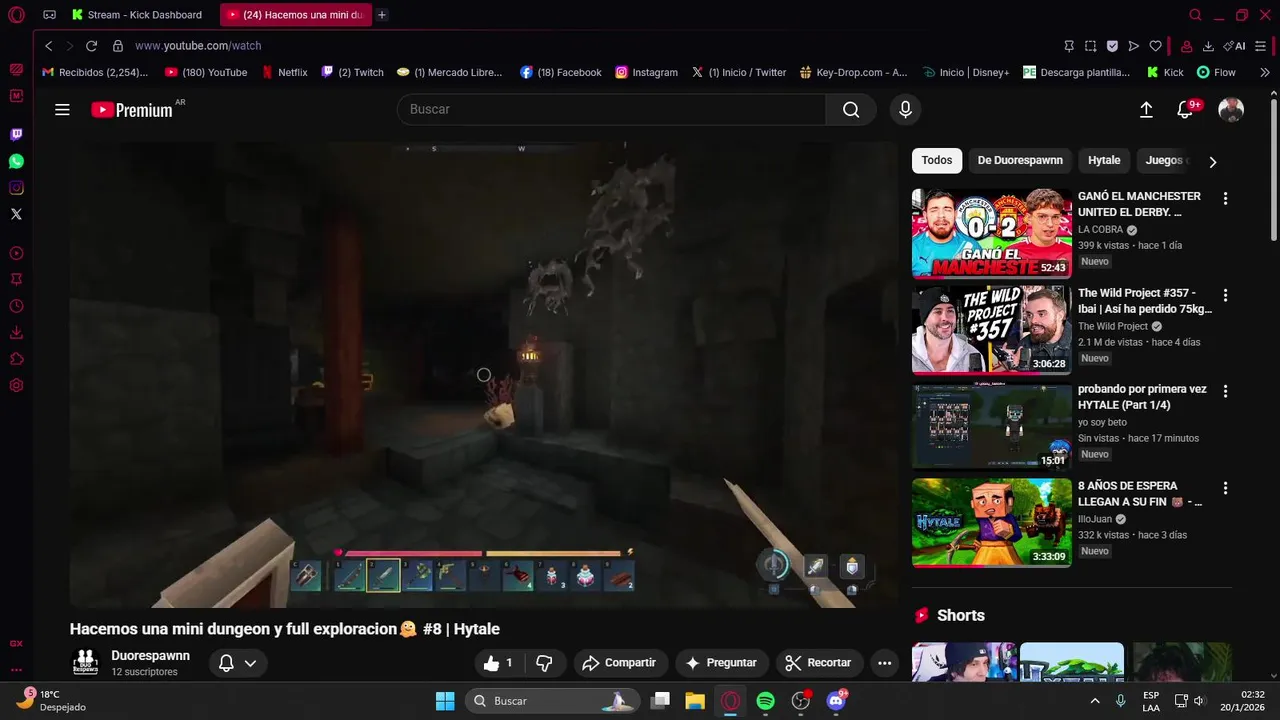The height and width of the screenshot is (720, 1280).
Task: Open the Opera main menu logo
Action: [x=16, y=15]
